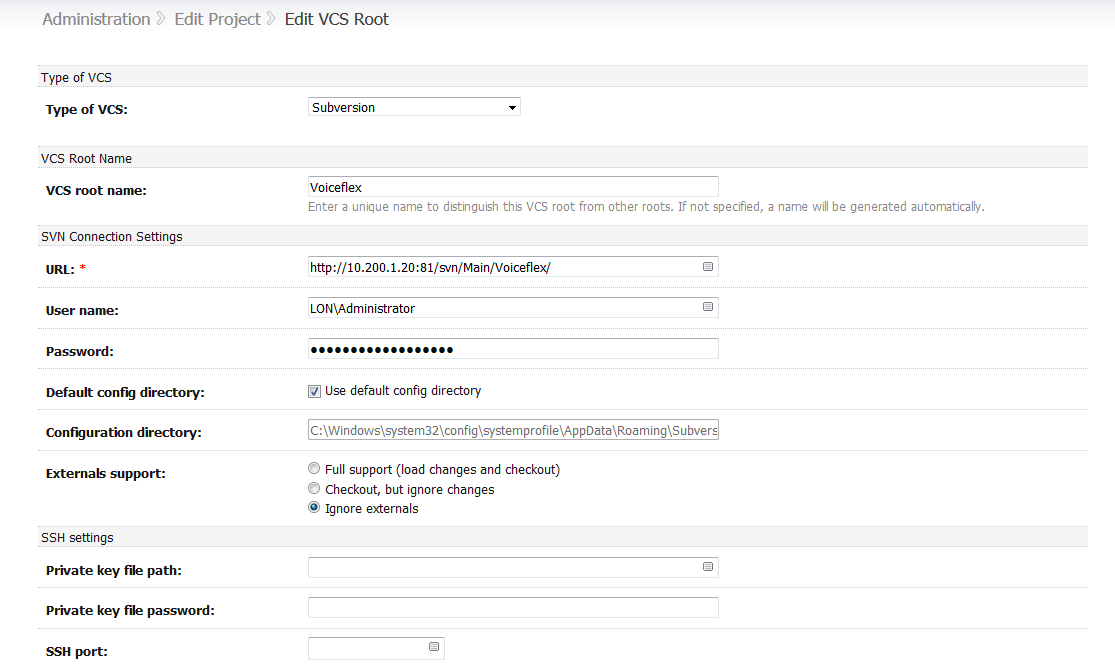Focus the Password field
Image resolution: width=1115 pixels, height=669 pixels.
pos(513,348)
